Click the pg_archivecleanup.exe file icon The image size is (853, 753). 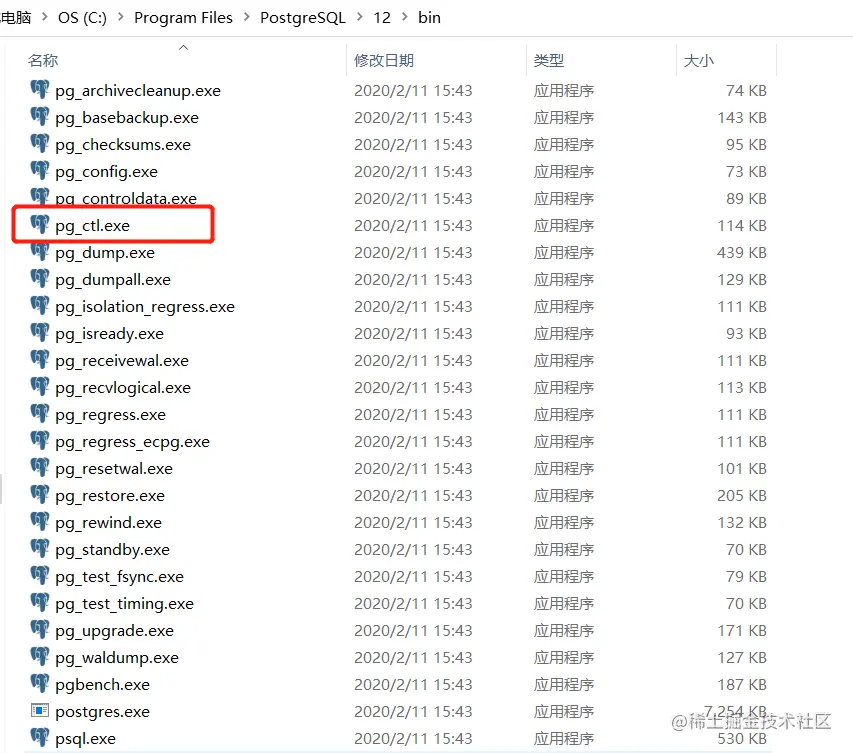click(40, 89)
